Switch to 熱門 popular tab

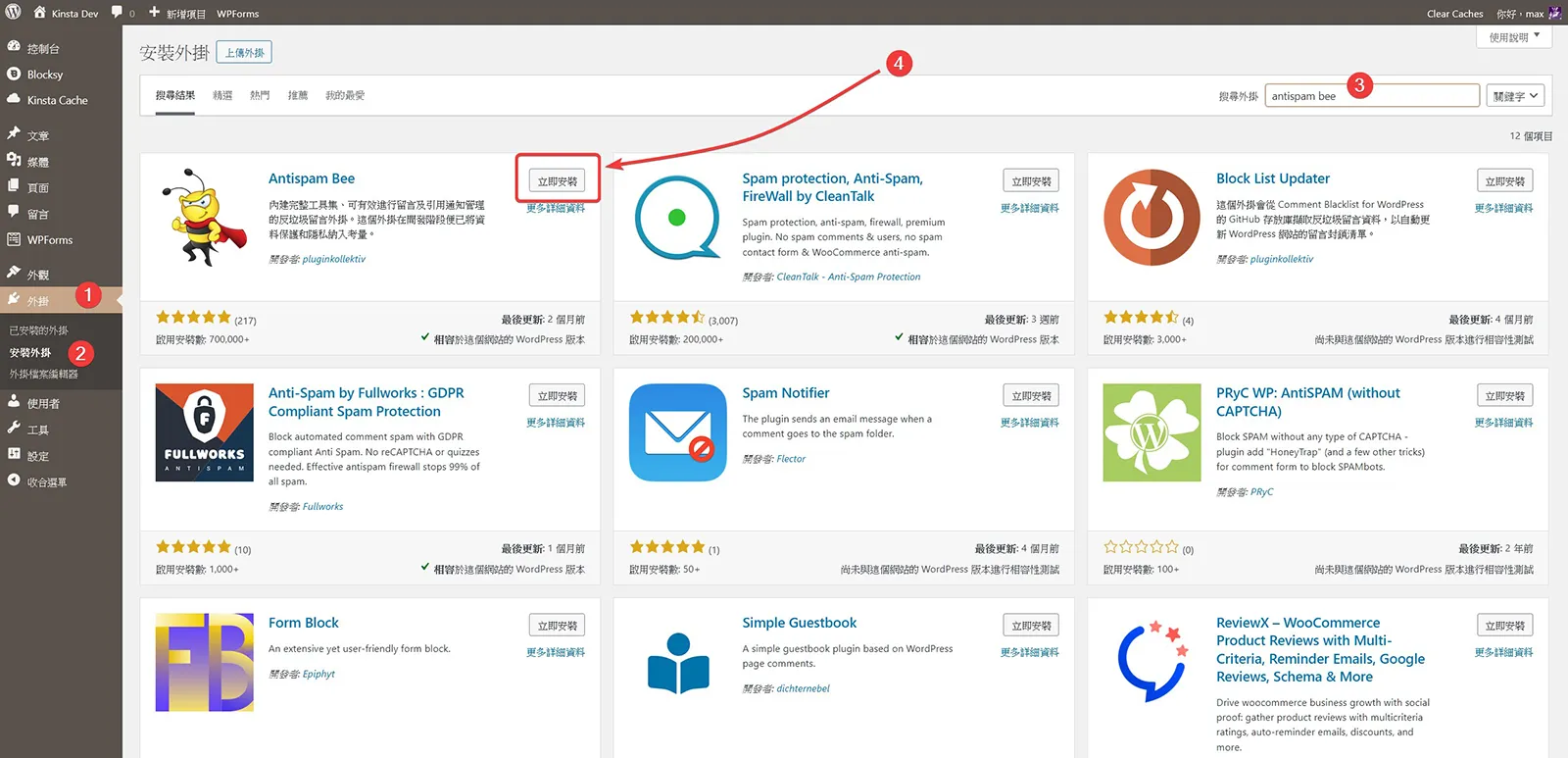coord(260,95)
